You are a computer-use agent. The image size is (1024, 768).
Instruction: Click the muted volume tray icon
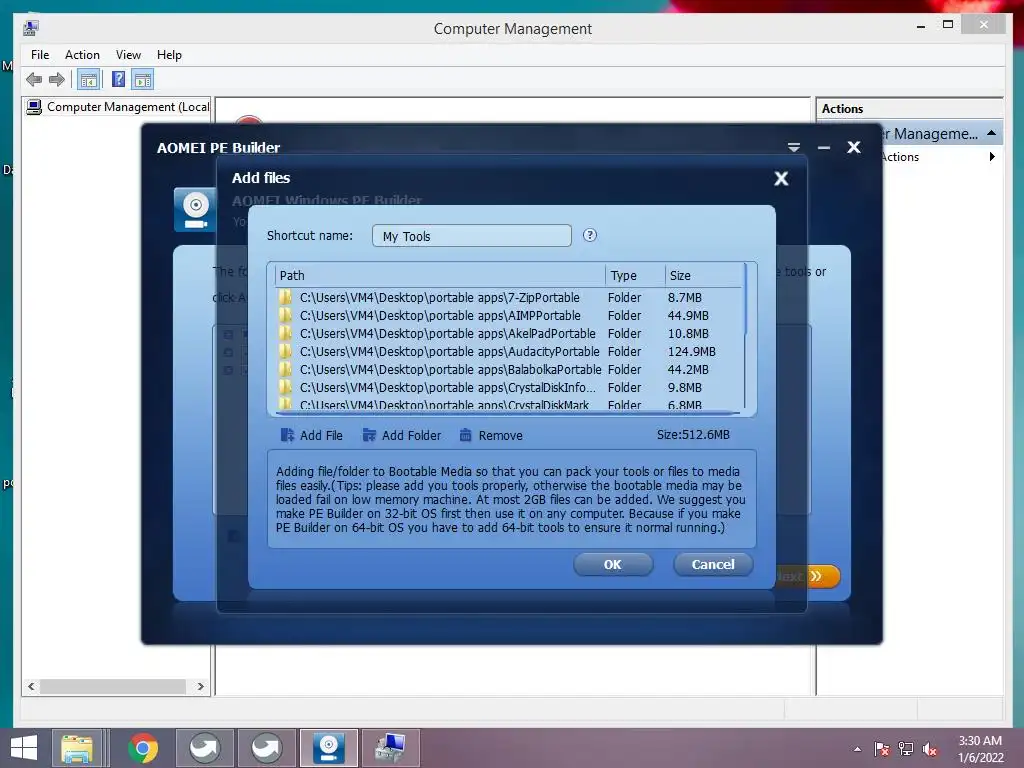click(930, 749)
